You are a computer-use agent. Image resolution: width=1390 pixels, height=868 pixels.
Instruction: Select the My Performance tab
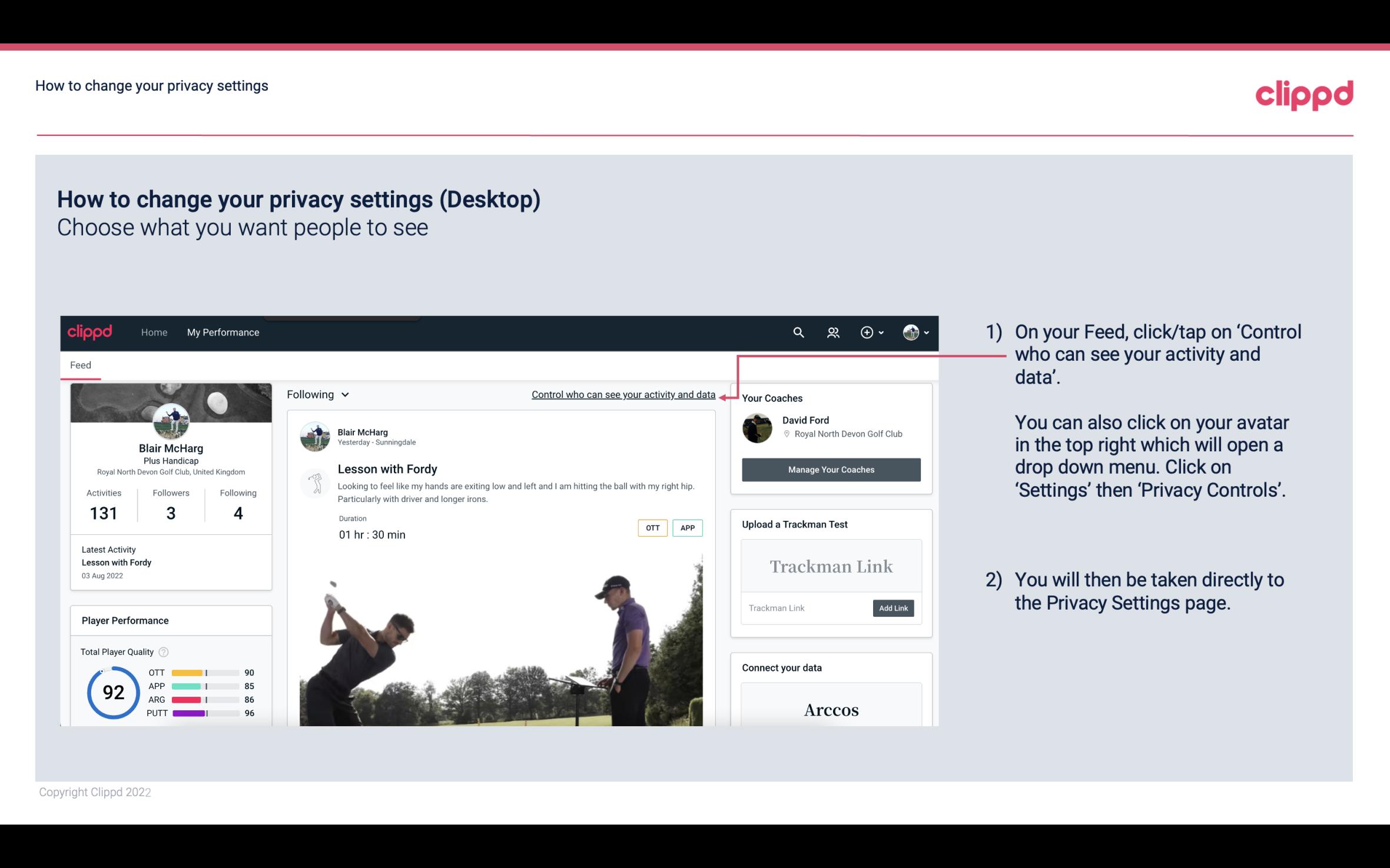[x=222, y=332]
